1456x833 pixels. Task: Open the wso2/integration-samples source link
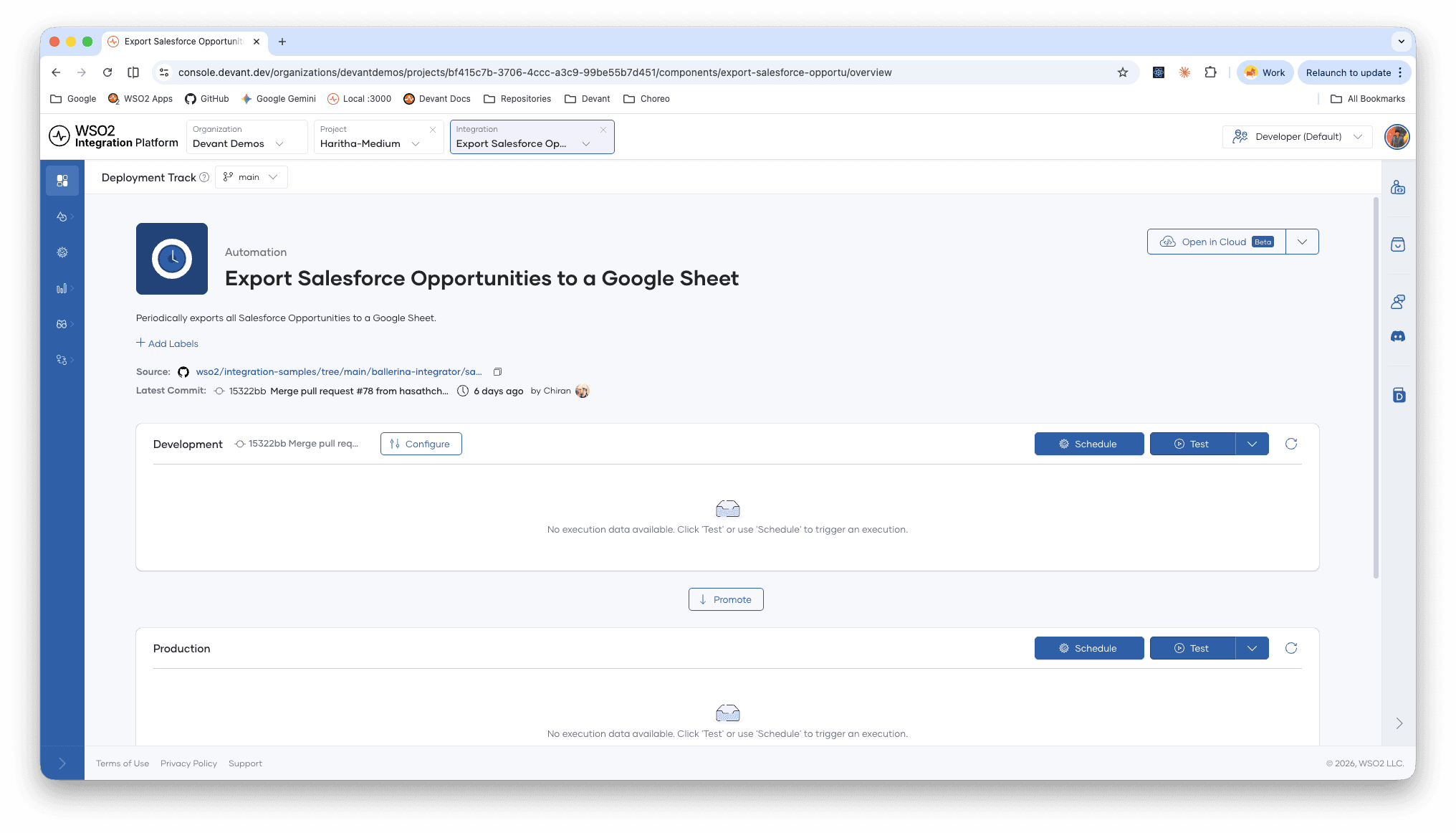click(x=339, y=371)
